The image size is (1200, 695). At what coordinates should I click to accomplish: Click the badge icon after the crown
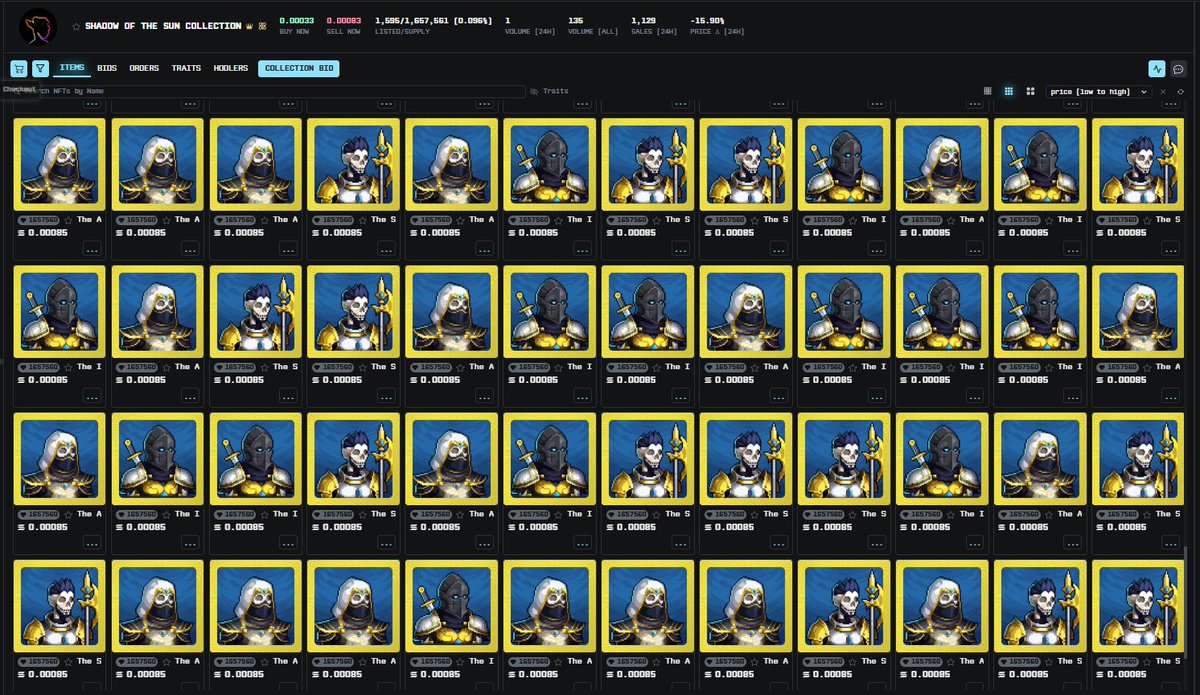(263, 26)
